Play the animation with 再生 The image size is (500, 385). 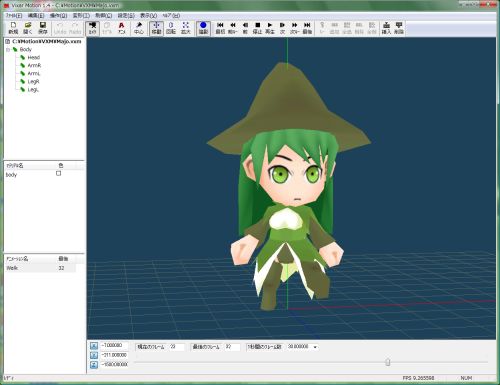[x=270, y=28]
